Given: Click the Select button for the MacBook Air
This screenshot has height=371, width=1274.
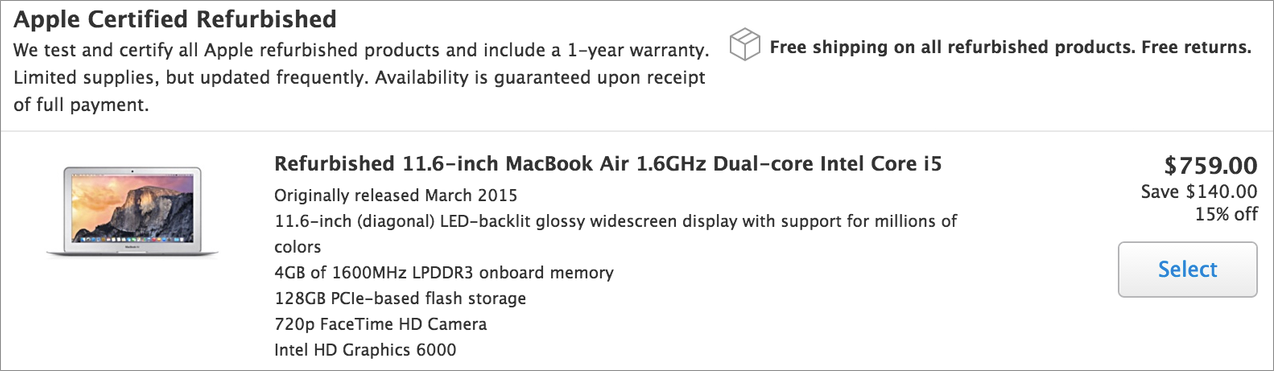Looking at the screenshot, I should (x=1187, y=269).
